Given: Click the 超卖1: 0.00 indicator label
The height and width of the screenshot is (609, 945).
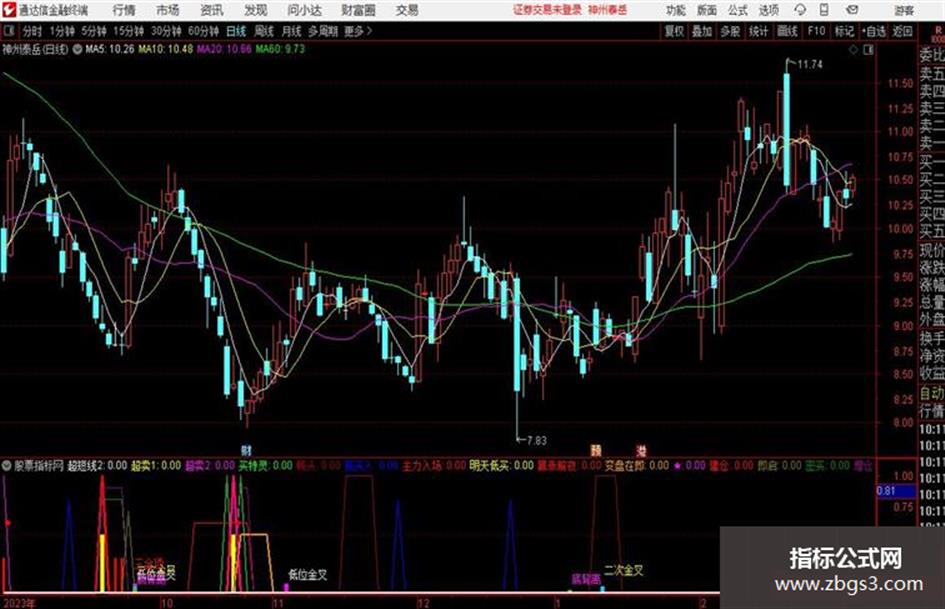Looking at the screenshot, I should [156, 465].
